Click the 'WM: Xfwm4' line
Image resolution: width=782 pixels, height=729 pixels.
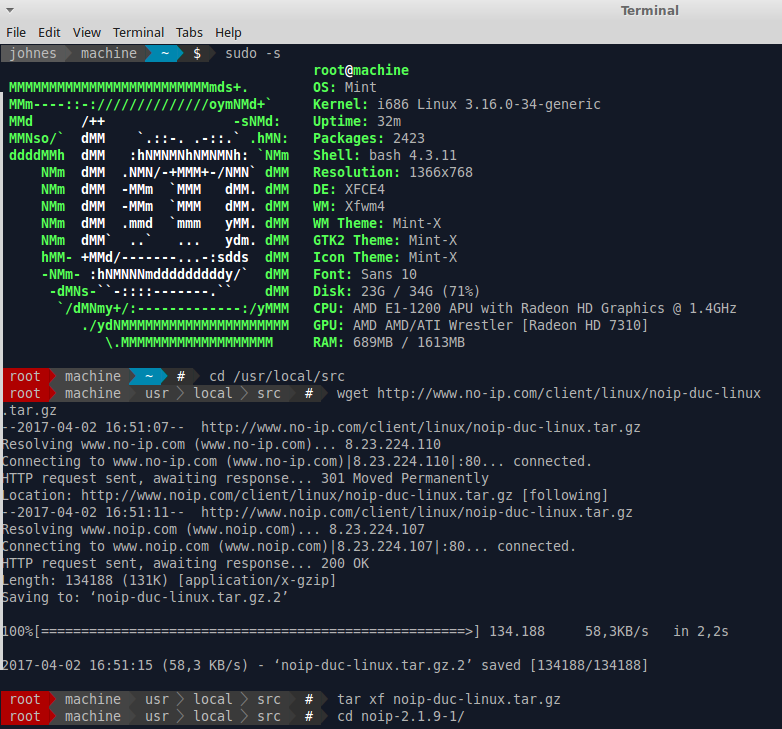(349, 206)
